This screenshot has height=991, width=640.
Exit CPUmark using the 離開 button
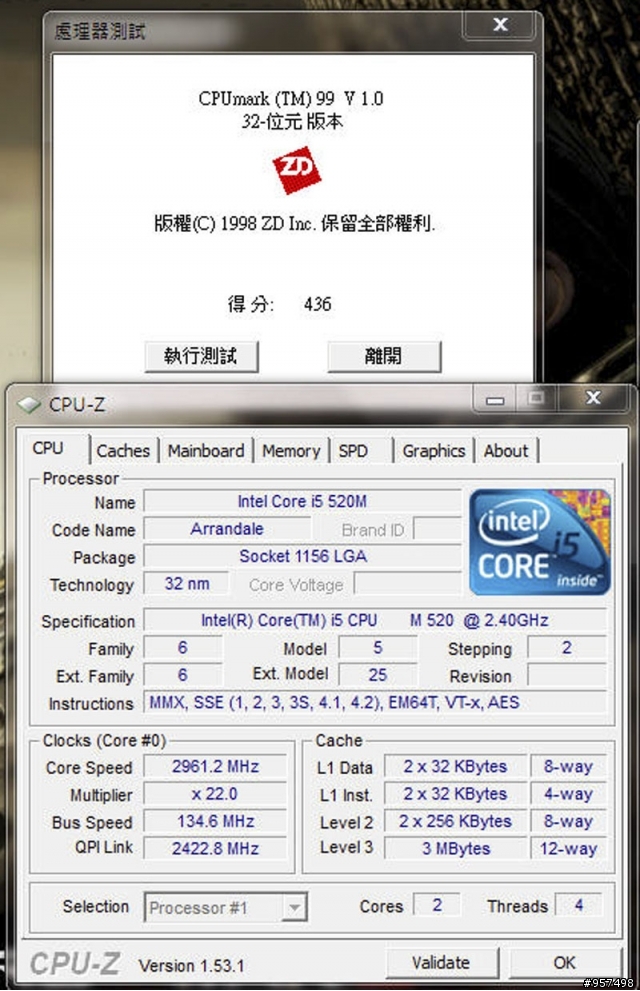pos(383,356)
